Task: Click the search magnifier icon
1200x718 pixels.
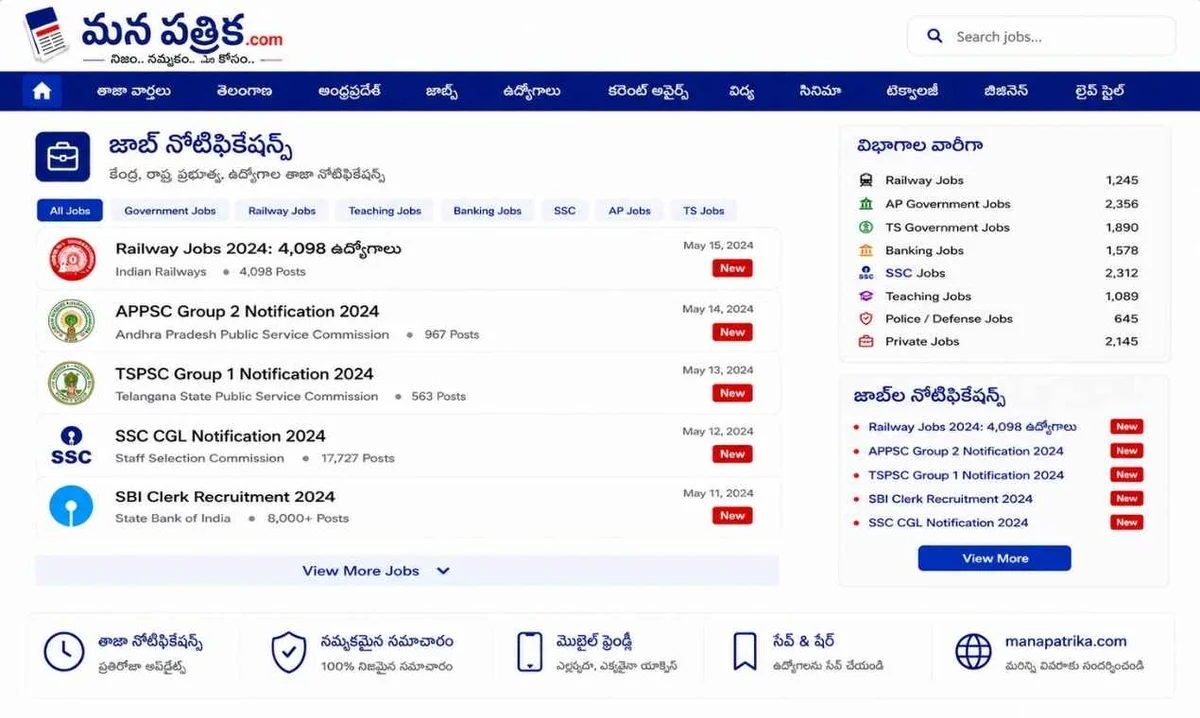Action: point(935,36)
